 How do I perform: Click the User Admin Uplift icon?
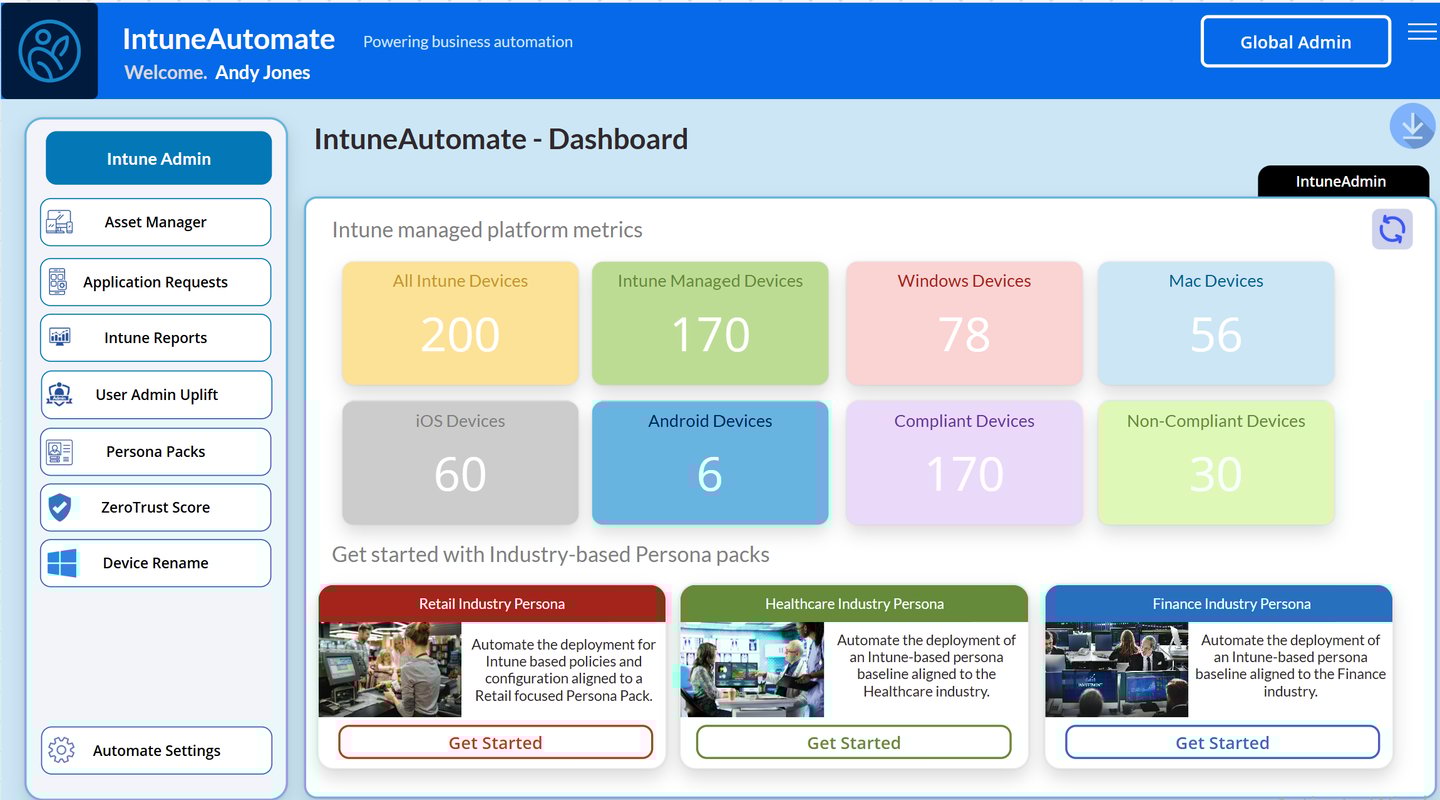[x=60, y=395]
